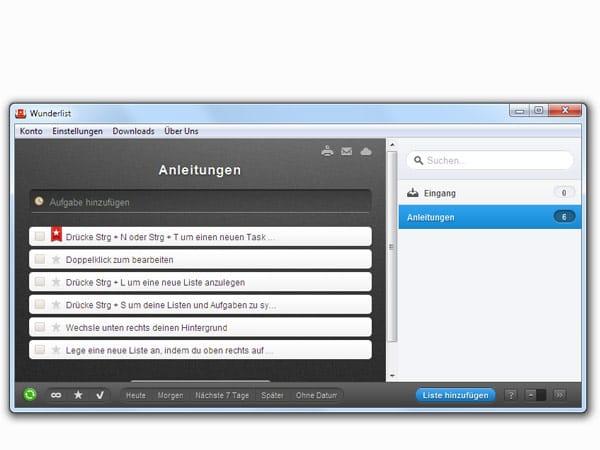Filter tasks for Nächste 7 Tage
The width and height of the screenshot is (600, 450).
click(x=222, y=395)
